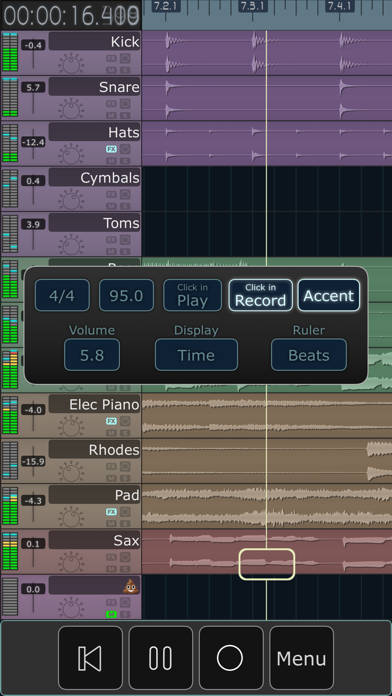Select the Sax track name

(x=95, y=540)
